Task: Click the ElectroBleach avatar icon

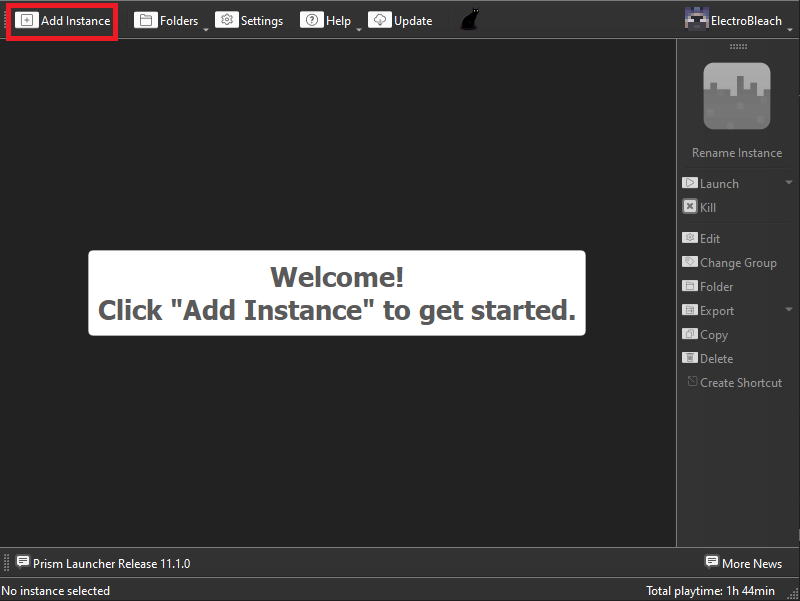Action: [696, 19]
